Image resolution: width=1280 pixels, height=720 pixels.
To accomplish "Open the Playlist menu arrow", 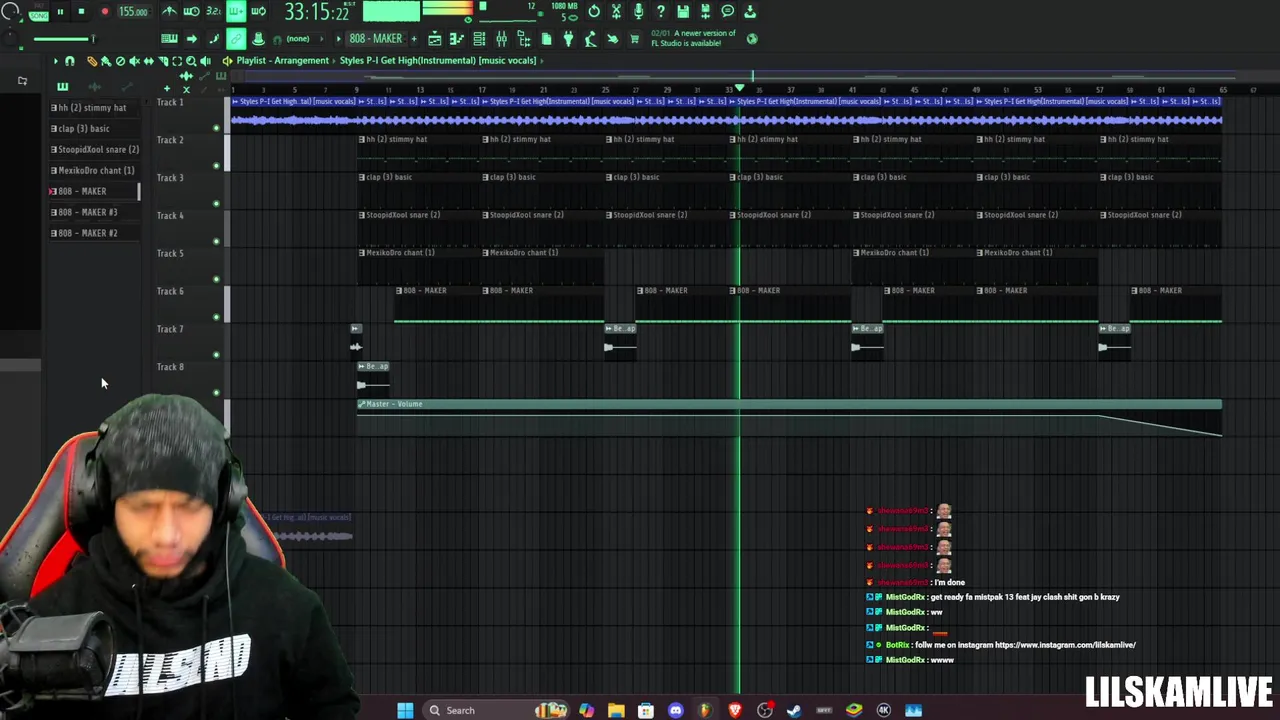I will pos(56,61).
